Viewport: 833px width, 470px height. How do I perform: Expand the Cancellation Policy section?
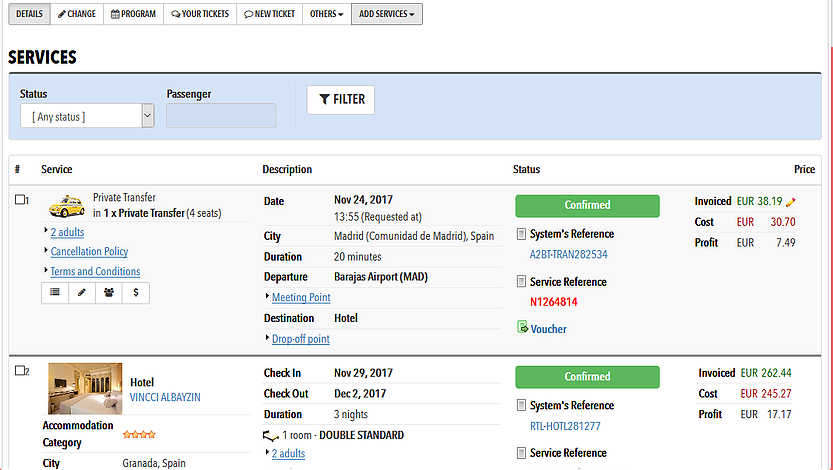89,251
